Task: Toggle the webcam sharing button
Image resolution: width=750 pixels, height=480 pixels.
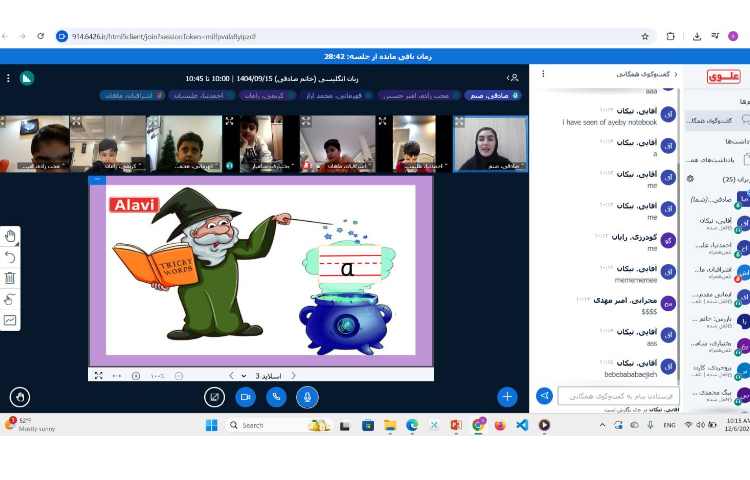Action: coord(245,397)
